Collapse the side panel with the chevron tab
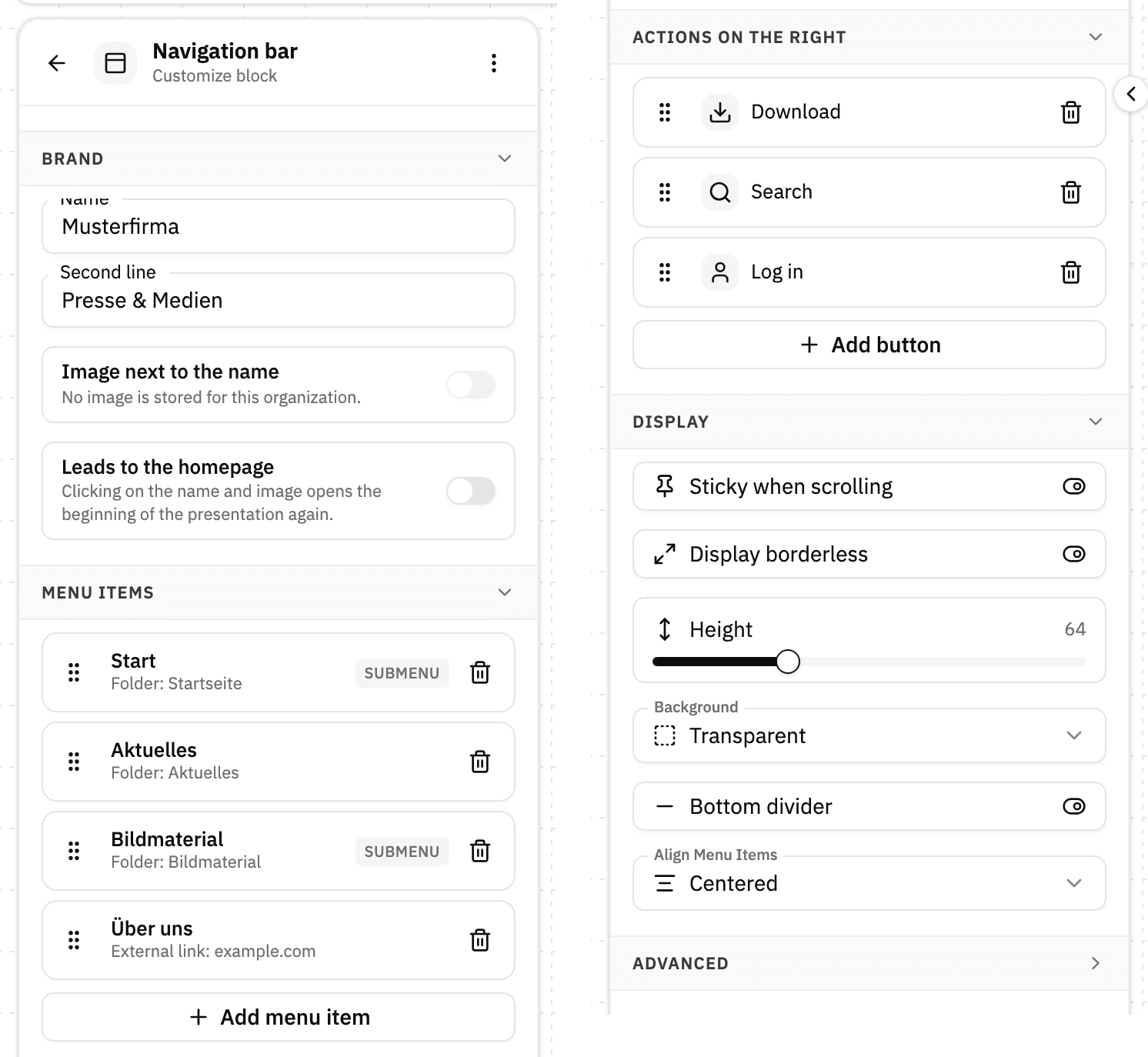This screenshot has height=1057, width=1148. click(1130, 94)
